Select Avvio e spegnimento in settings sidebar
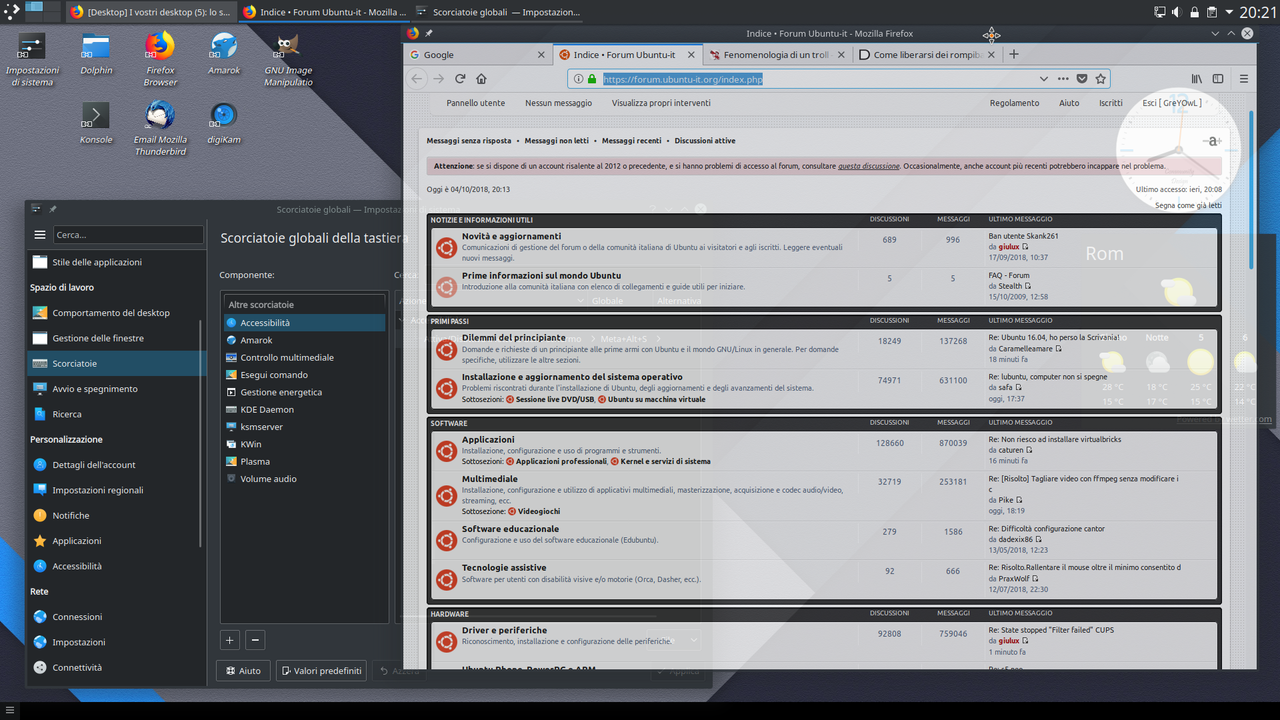Image resolution: width=1280 pixels, height=720 pixels. 112,389
